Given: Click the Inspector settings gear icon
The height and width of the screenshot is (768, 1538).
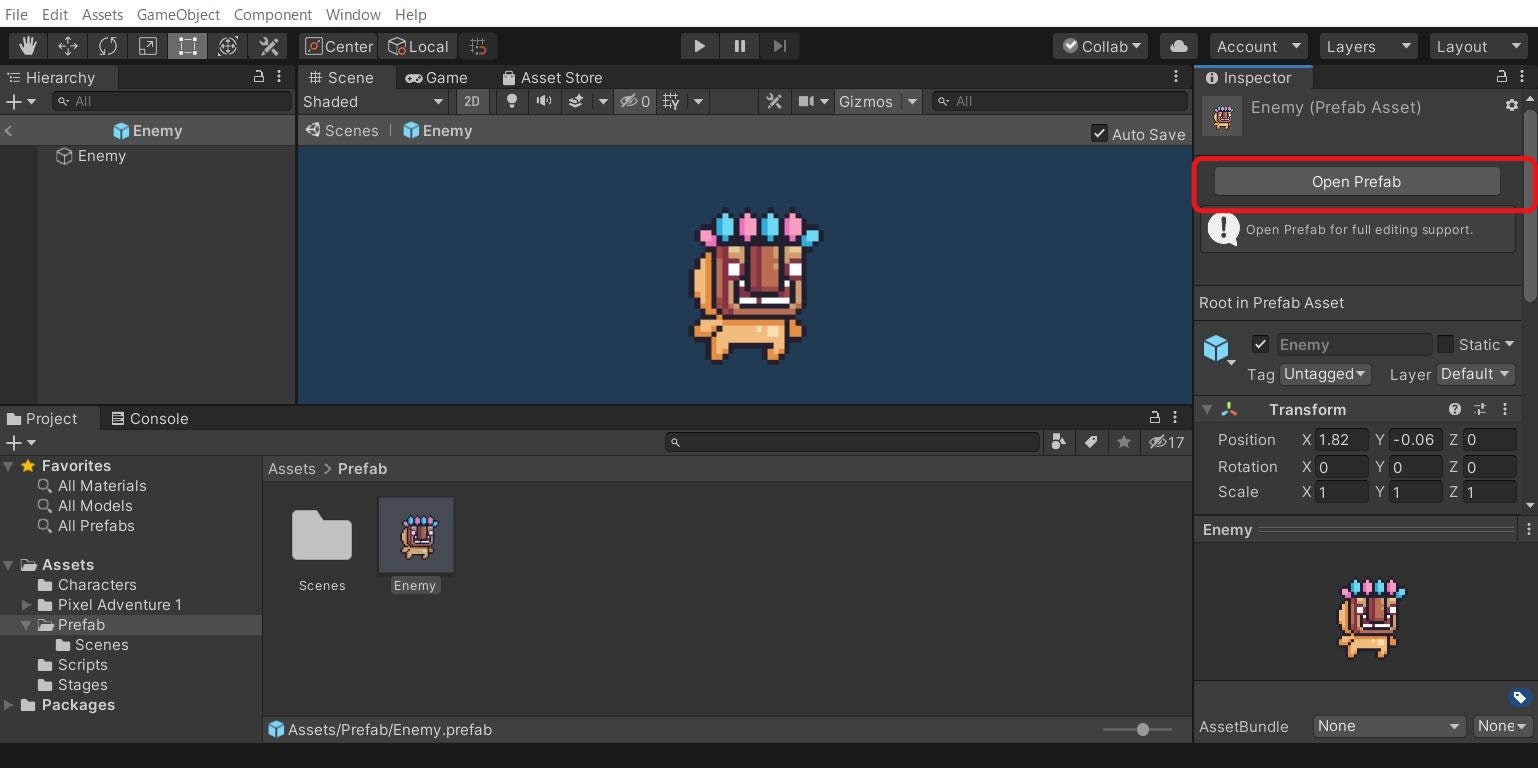Looking at the screenshot, I should click(x=1512, y=105).
